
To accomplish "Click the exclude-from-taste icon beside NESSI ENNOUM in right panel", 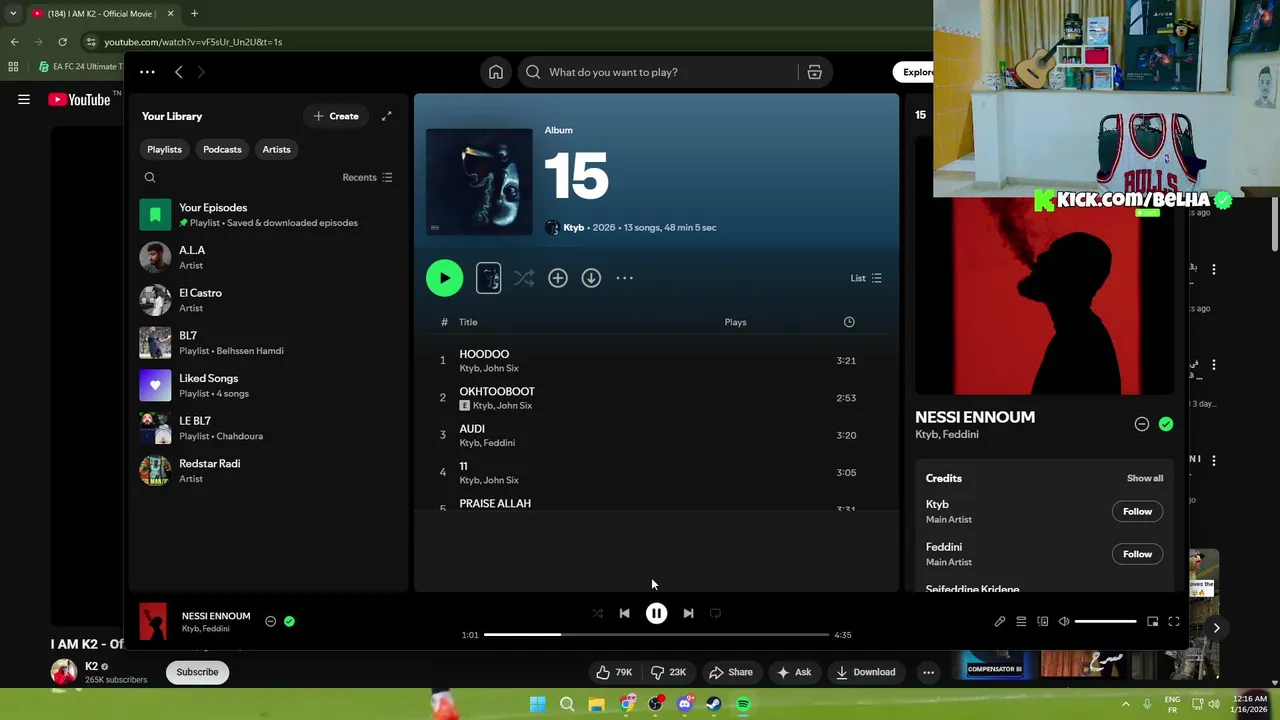I will [x=1141, y=424].
